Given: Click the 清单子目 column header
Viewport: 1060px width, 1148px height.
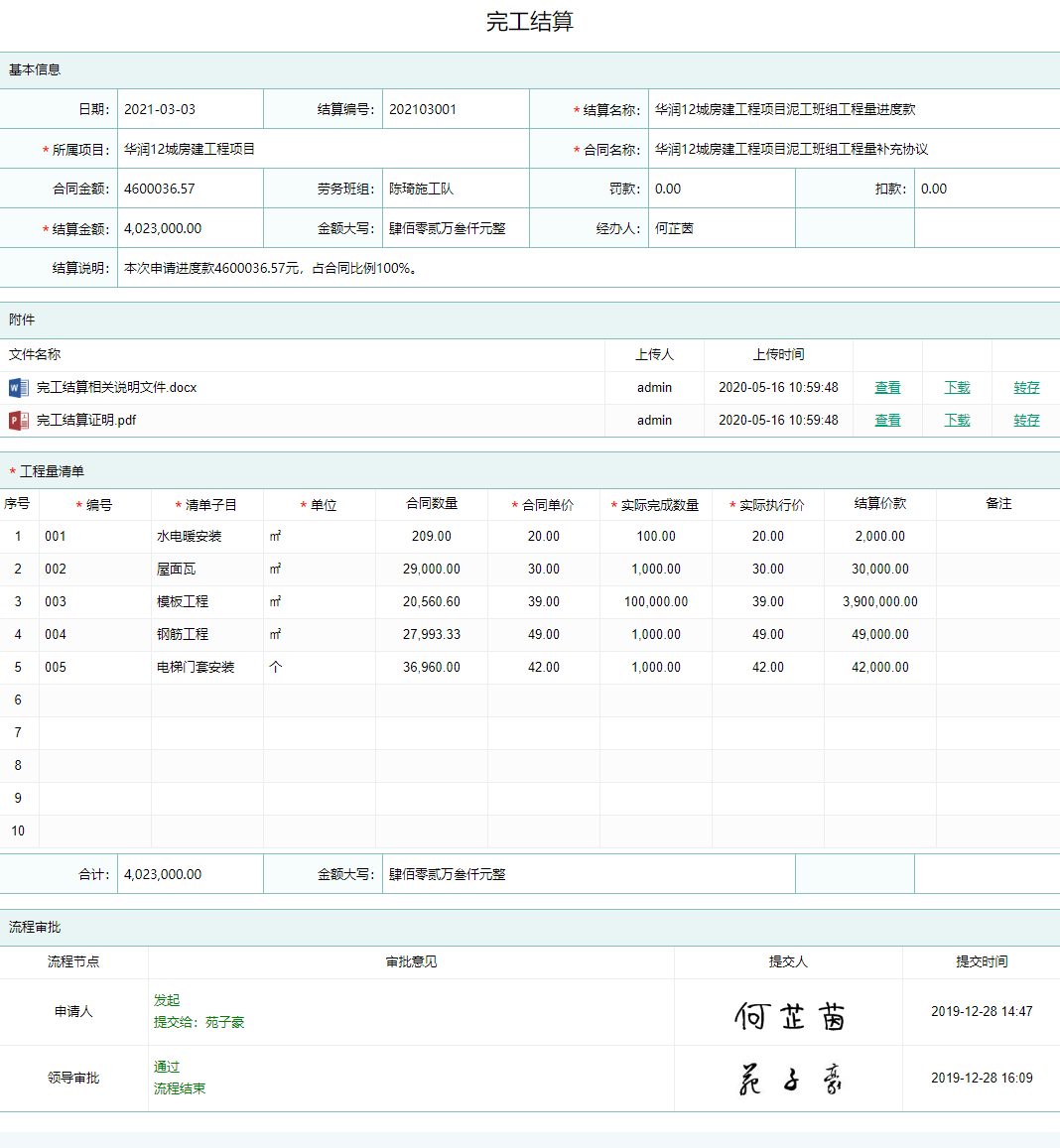Looking at the screenshot, I should tap(205, 504).
